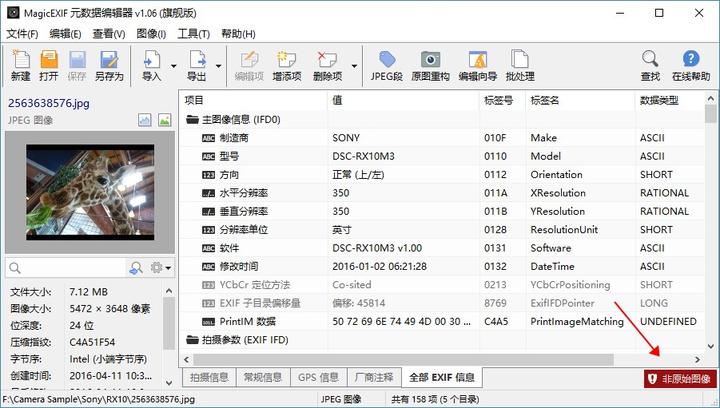
Task: Click the 123 icon of 方向 row
Action: 208,175
